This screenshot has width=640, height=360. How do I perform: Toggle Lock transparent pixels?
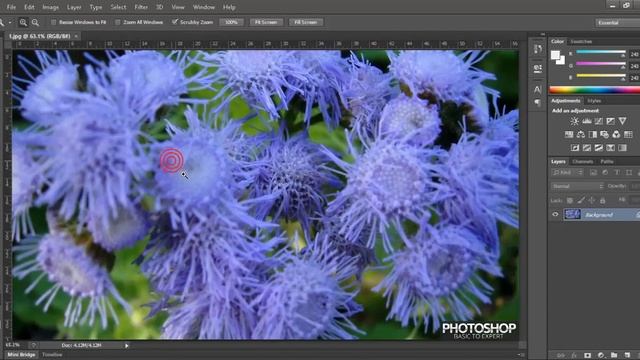(570, 200)
